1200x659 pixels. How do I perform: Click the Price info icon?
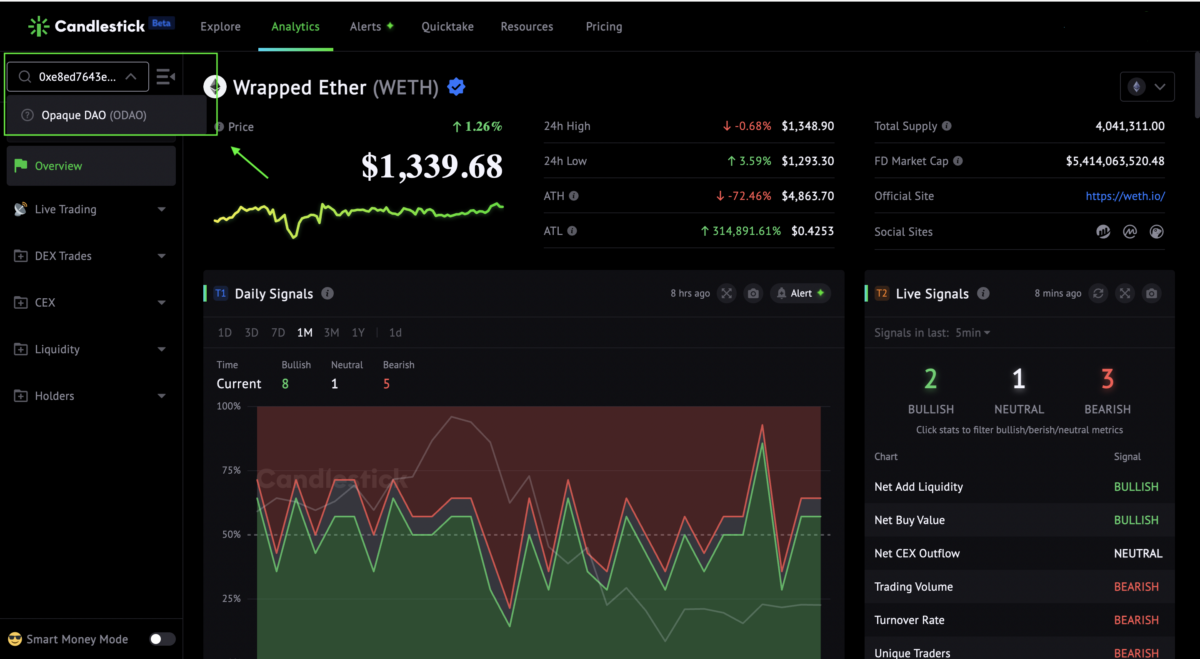[219, 127]
